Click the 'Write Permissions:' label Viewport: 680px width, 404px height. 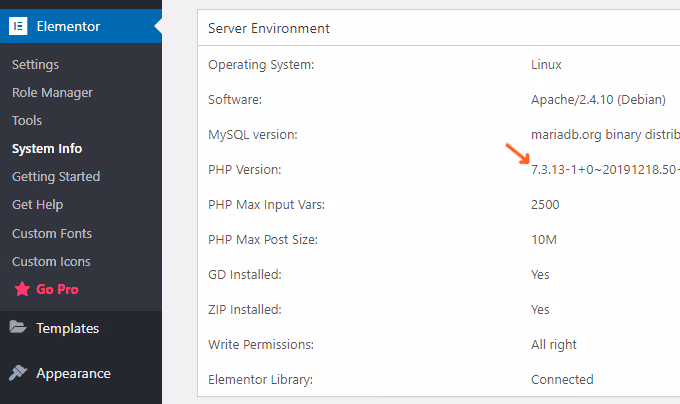[x=261, y=344]
